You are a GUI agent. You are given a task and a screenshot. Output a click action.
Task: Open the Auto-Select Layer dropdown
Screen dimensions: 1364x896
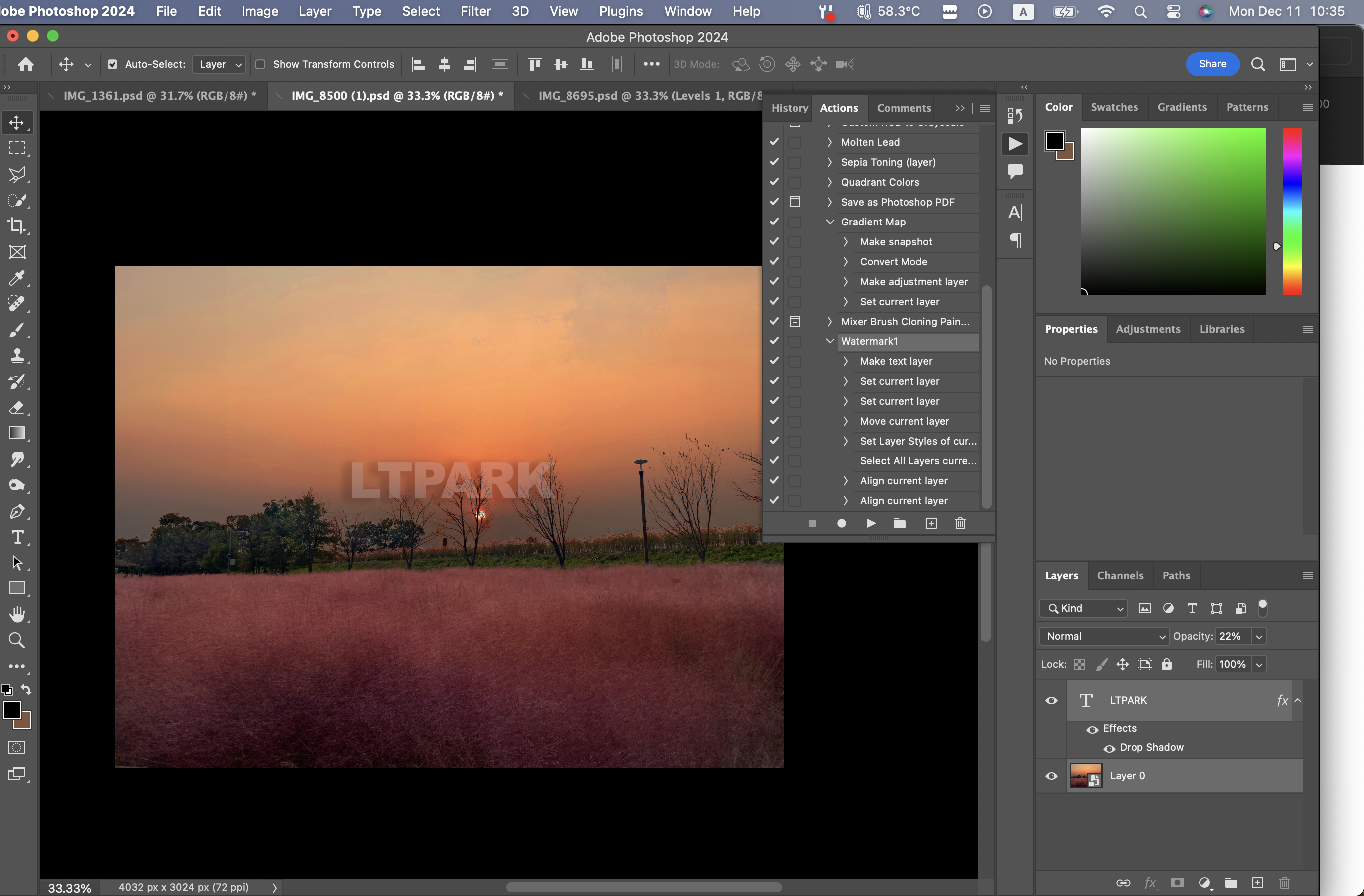(x=220, y=64)
